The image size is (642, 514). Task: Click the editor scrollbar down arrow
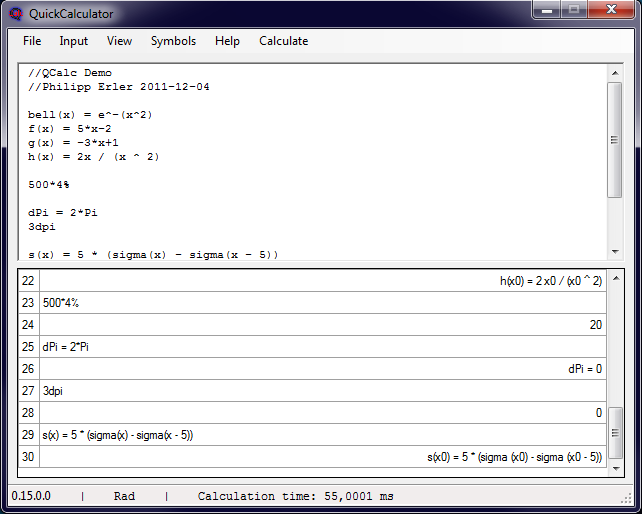(615, 251)
